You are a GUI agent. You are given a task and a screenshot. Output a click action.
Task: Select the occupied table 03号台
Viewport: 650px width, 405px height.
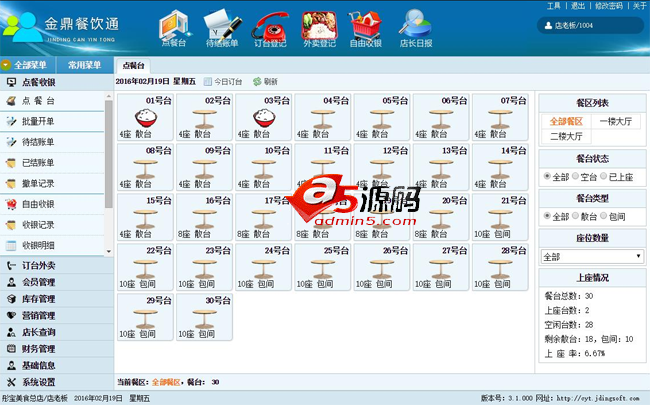[263, 117]
